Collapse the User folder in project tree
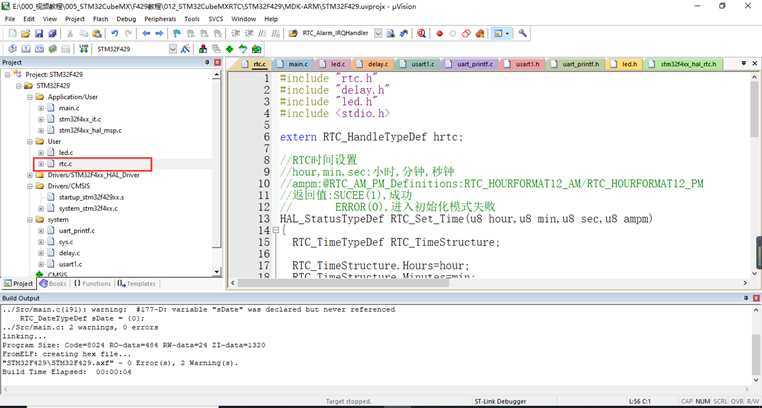 point(30,141)
